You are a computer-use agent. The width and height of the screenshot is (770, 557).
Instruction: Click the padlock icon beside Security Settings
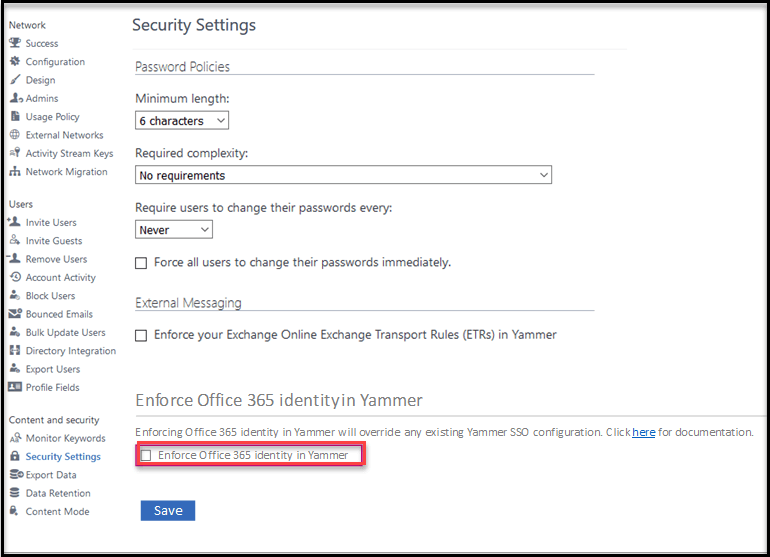coord(15,456)
